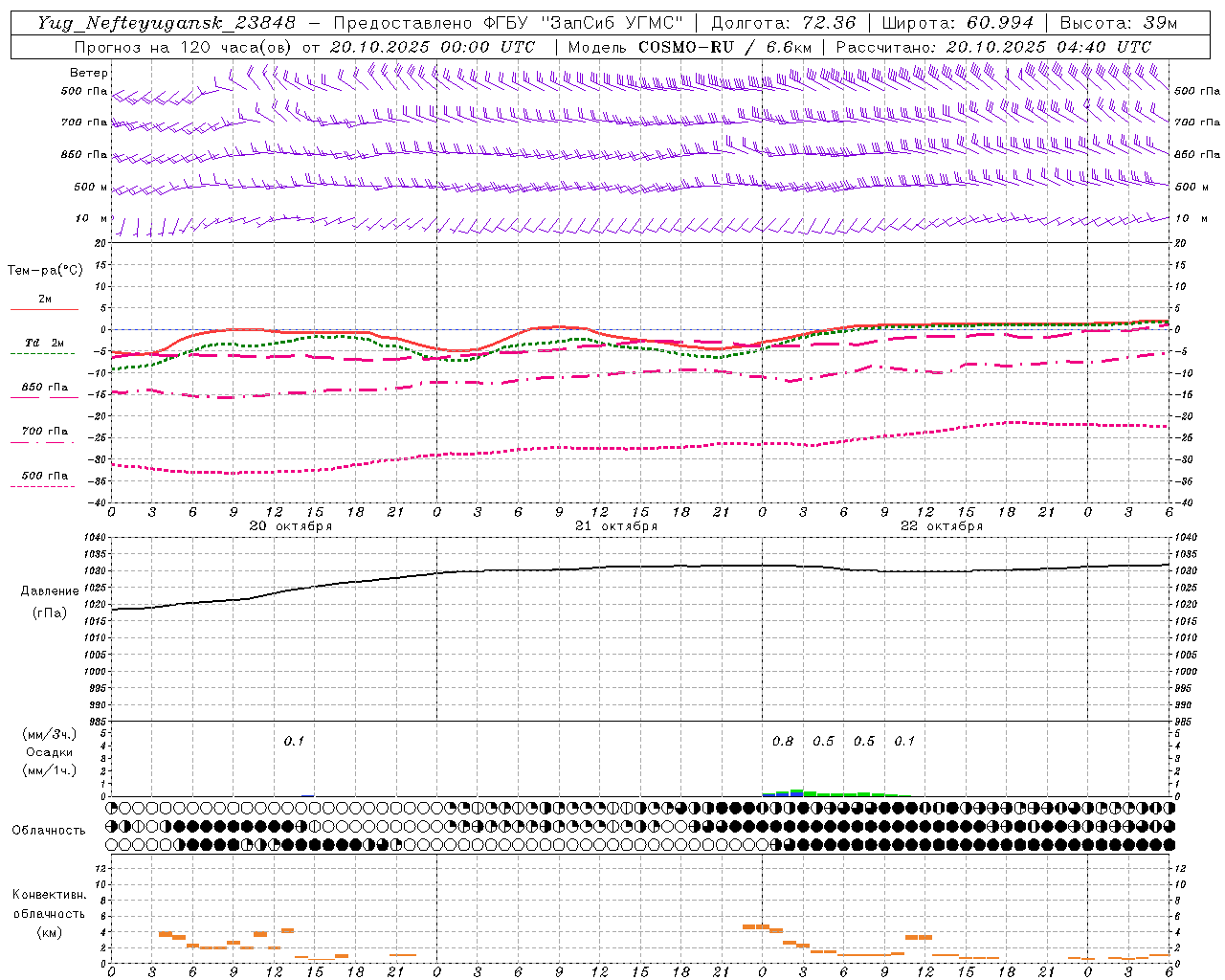Click the station title Yug_Nefteyugansk_23848
The height and width of the screenshot is (980, 1225).
(x=167, y=23)
